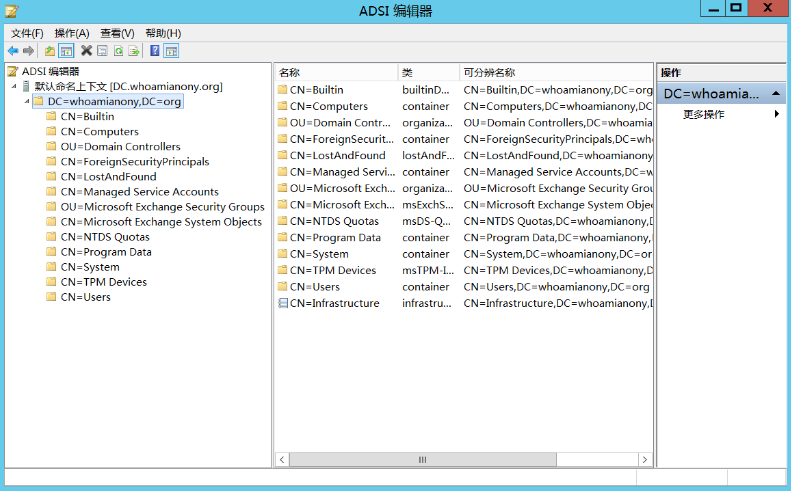Sort by 类 column header
791x491 pixels.
click(428, 72)
